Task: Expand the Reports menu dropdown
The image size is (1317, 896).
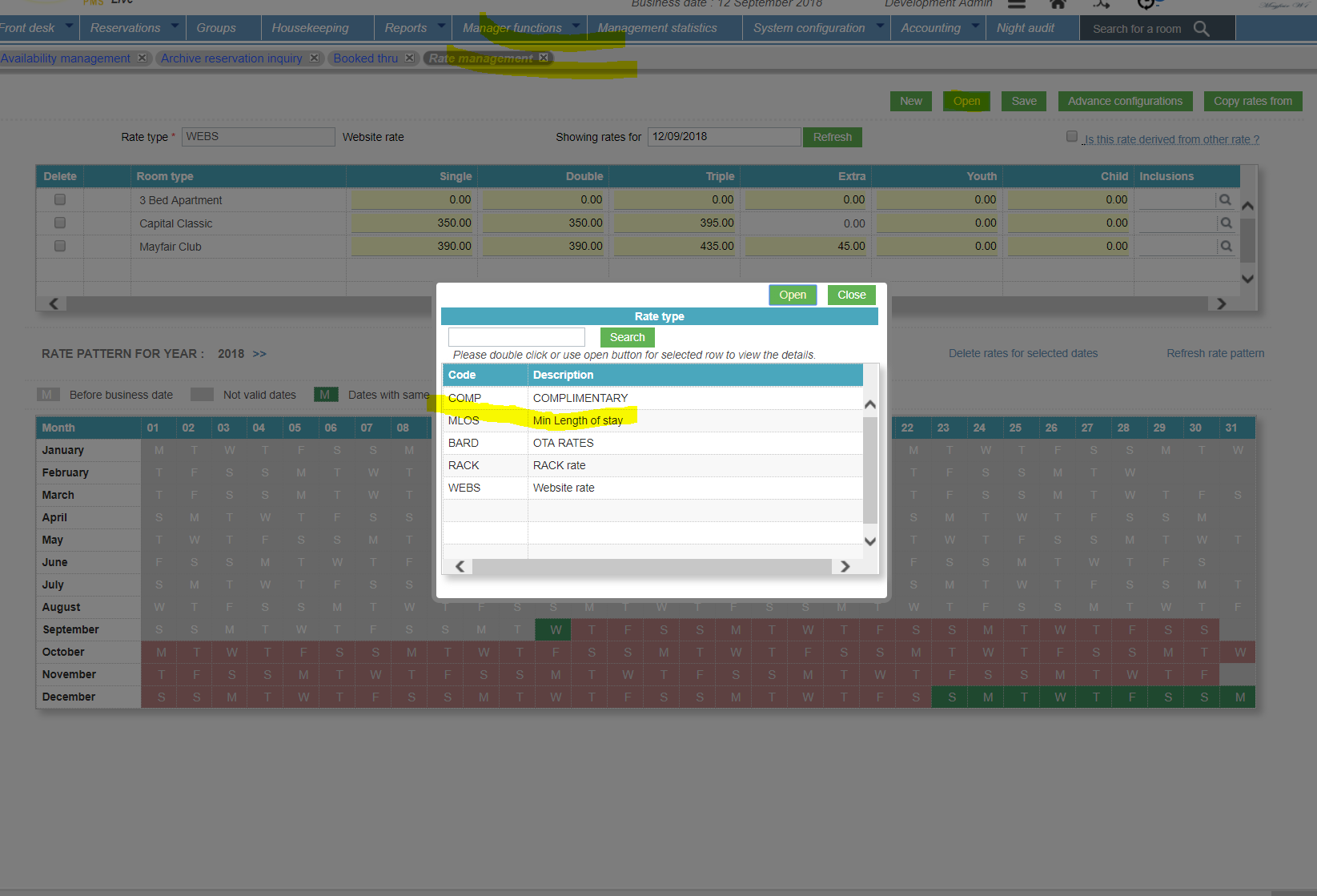Action: click(441, 26)
